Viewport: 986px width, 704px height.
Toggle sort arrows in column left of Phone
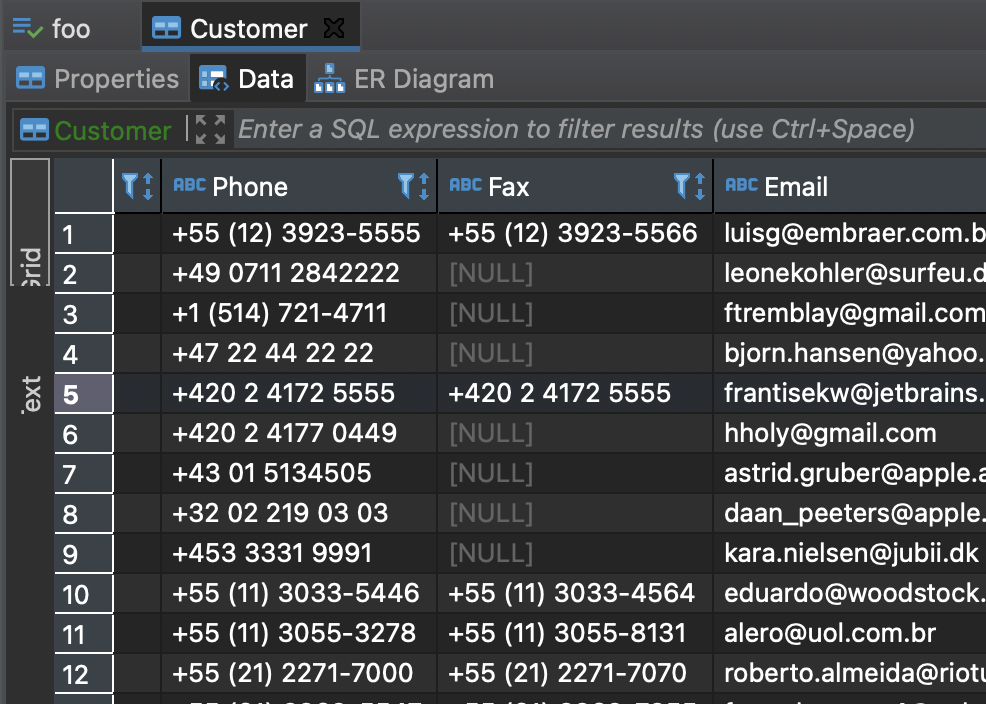[148, 187]
